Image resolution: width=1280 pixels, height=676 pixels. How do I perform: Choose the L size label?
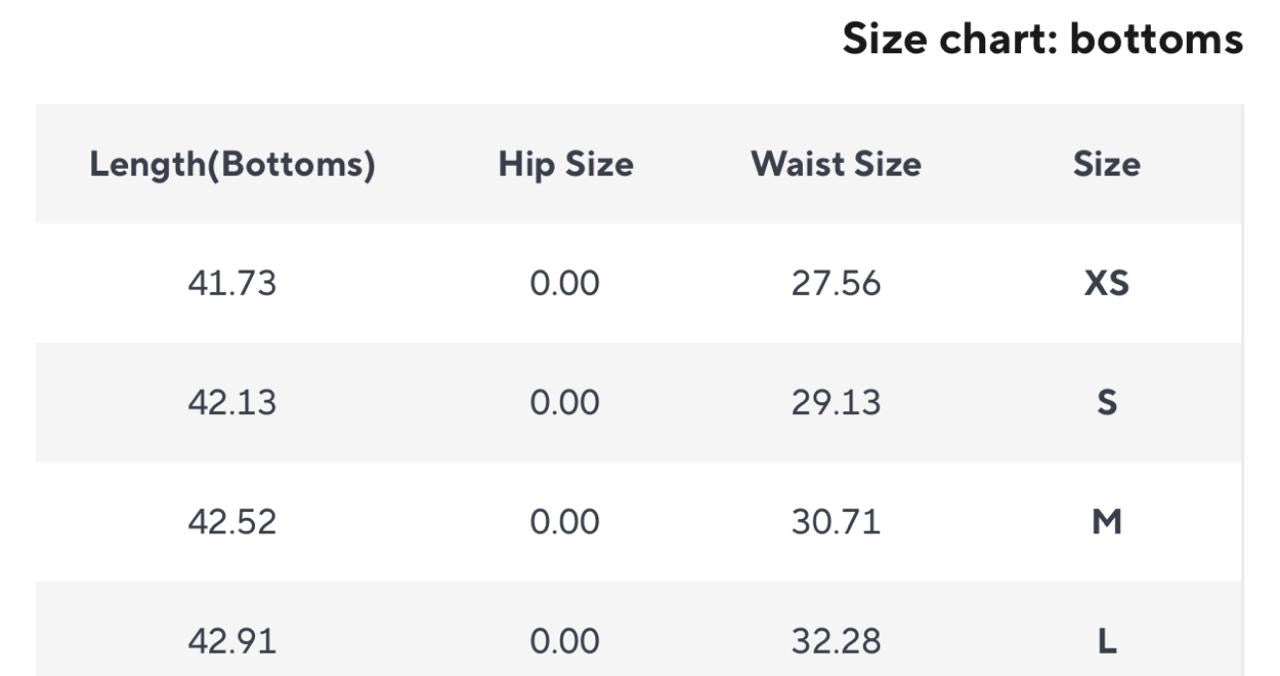[1106, 640]
